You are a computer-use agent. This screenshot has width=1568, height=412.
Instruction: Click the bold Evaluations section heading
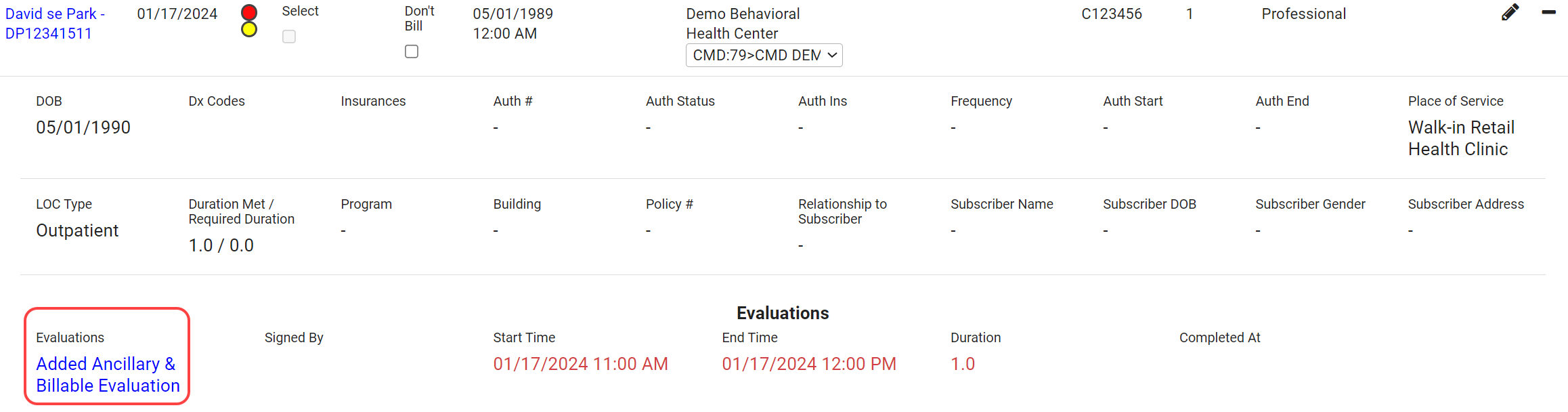(x=783, y=313)
